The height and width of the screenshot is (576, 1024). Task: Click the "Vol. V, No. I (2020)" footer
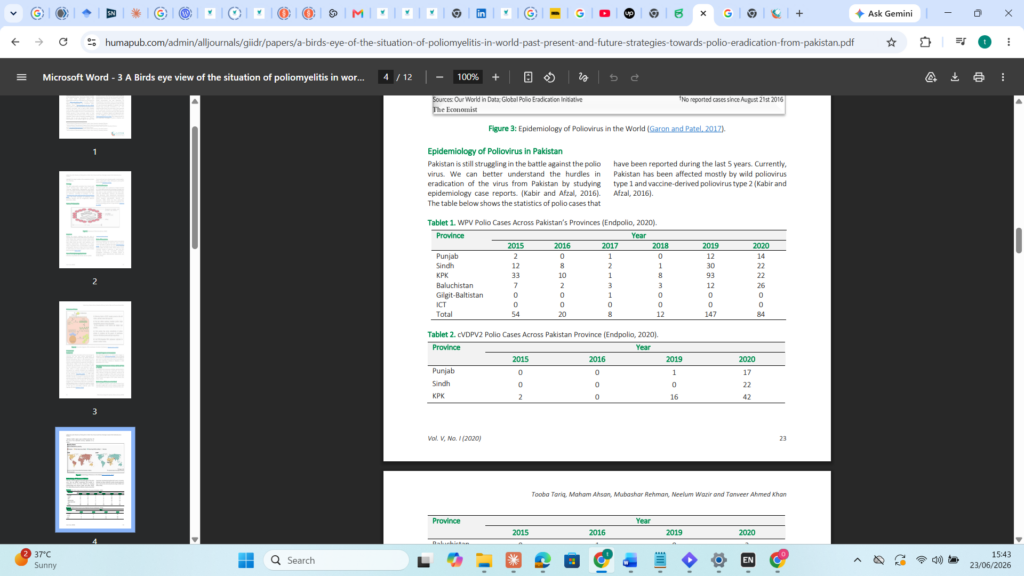[454, 438]
